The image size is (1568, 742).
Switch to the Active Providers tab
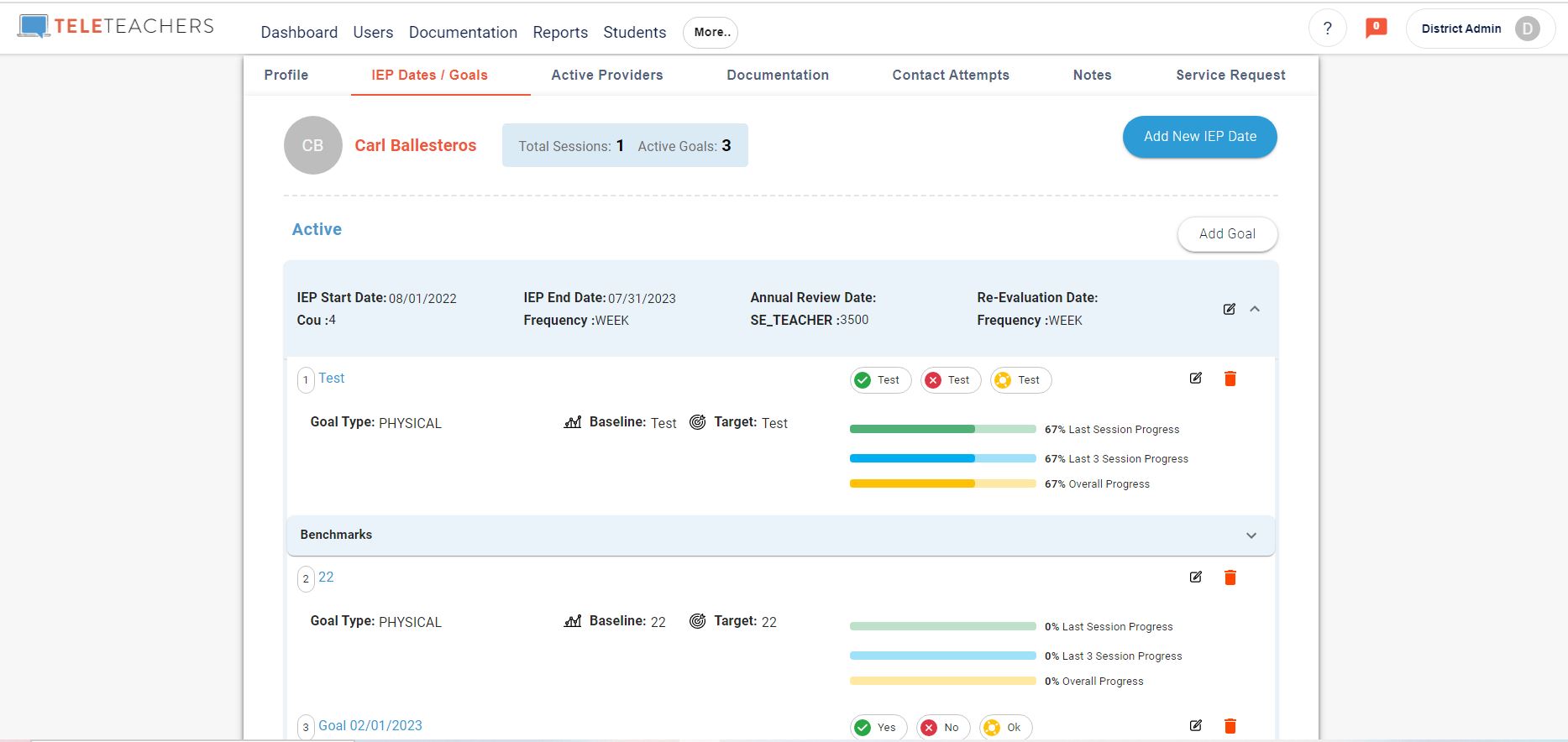(607, 75)
